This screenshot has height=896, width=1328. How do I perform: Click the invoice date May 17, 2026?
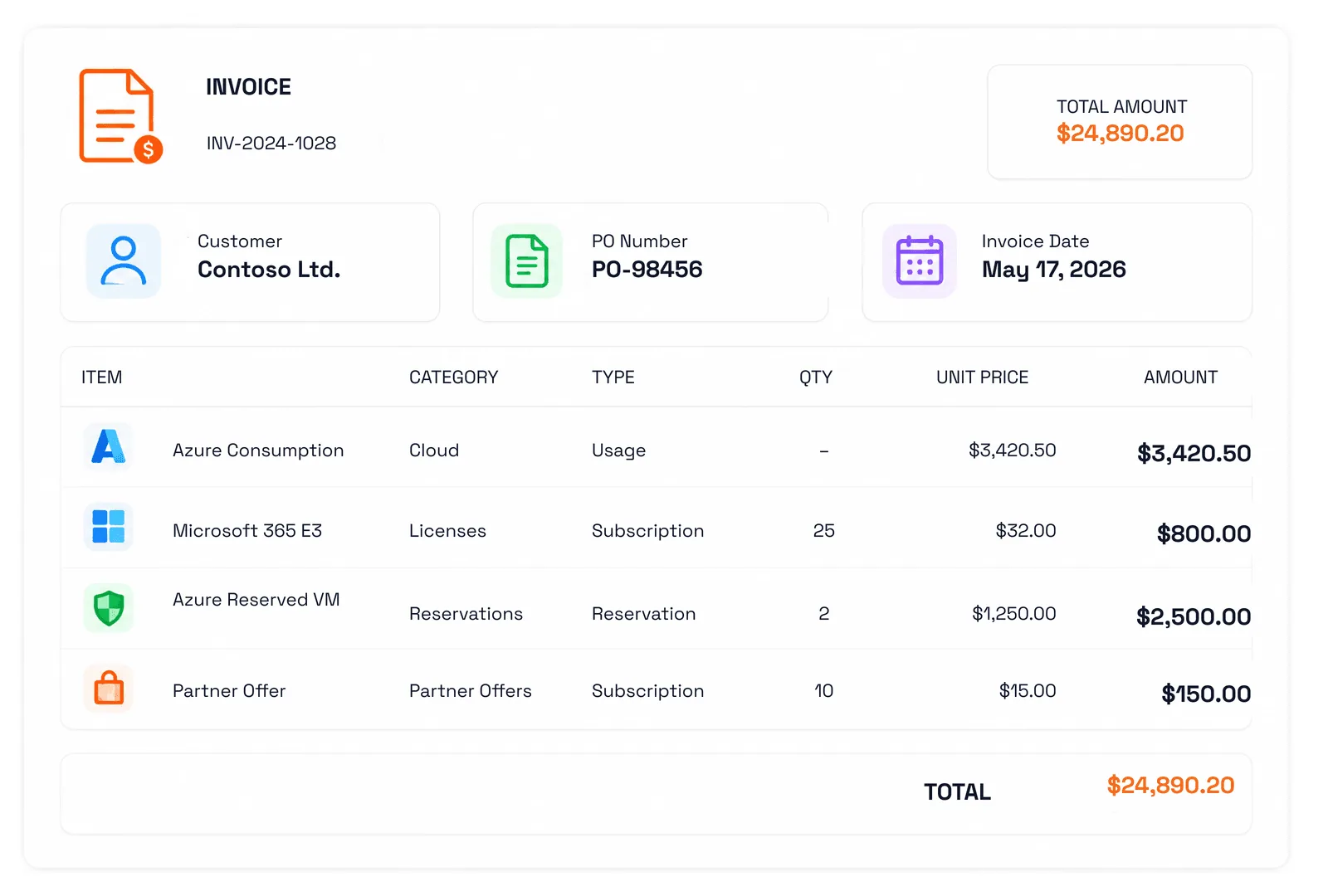coord(1053,270)
